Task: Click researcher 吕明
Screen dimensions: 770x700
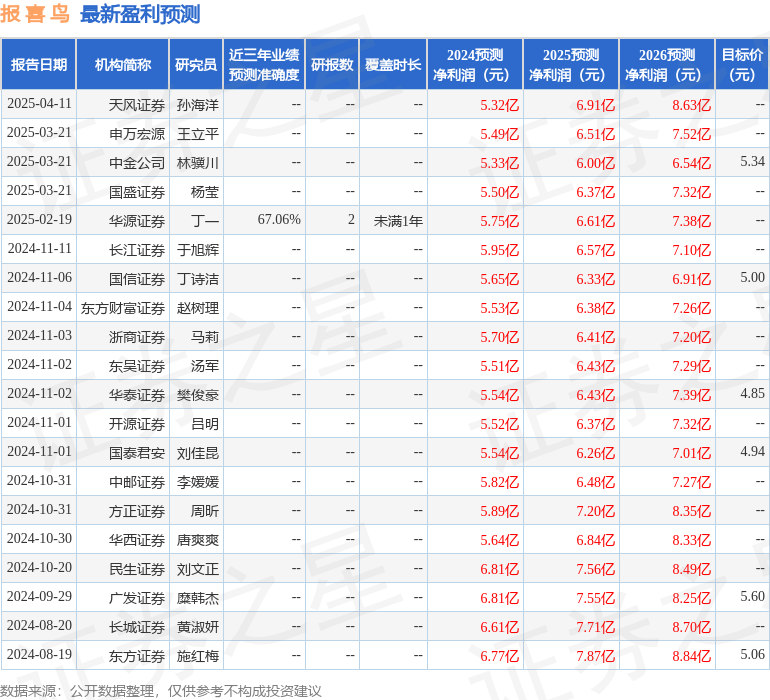Action: (x=204, y=424)
